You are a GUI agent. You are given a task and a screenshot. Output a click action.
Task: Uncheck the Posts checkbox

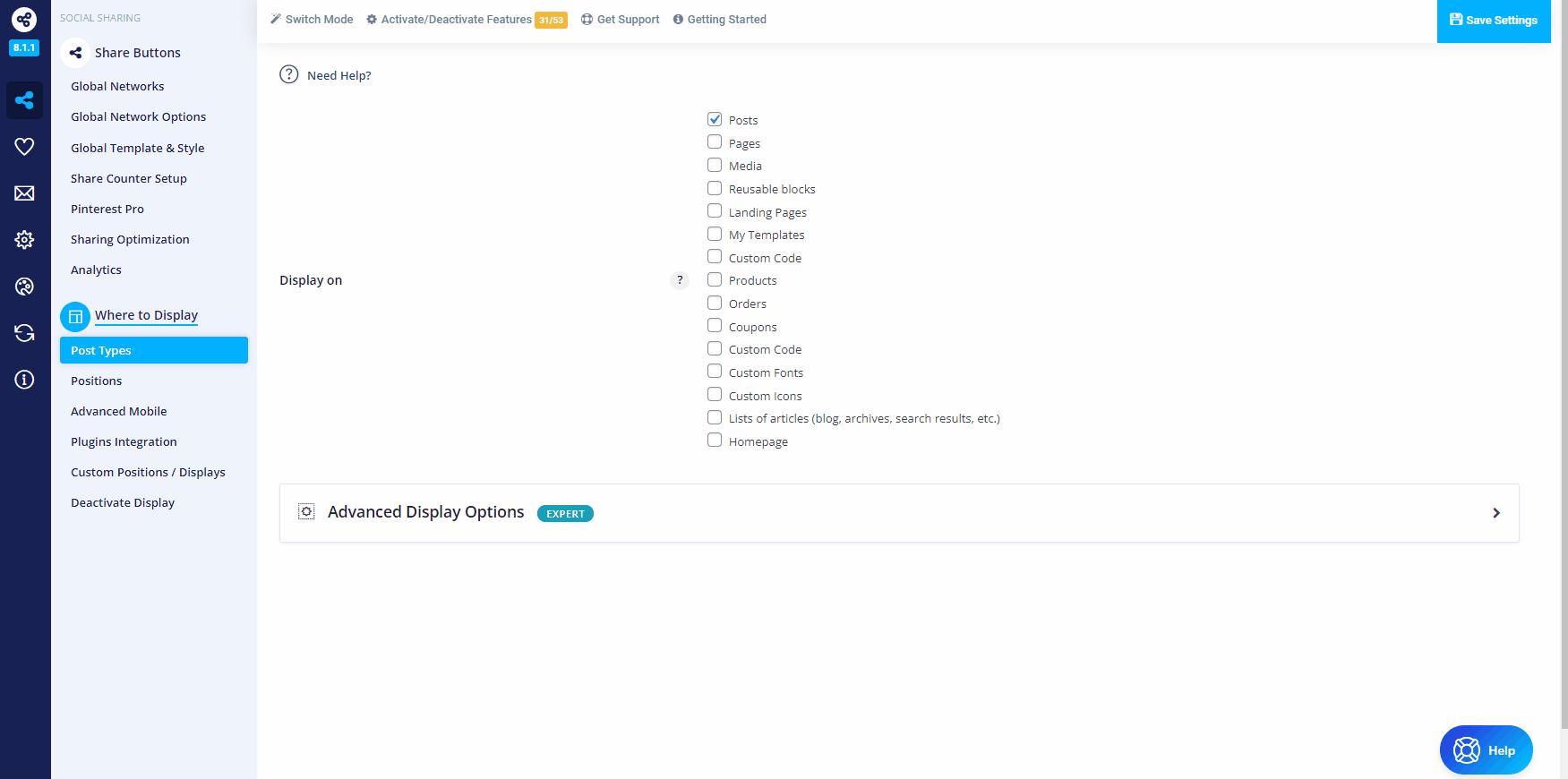pos(715,119)
